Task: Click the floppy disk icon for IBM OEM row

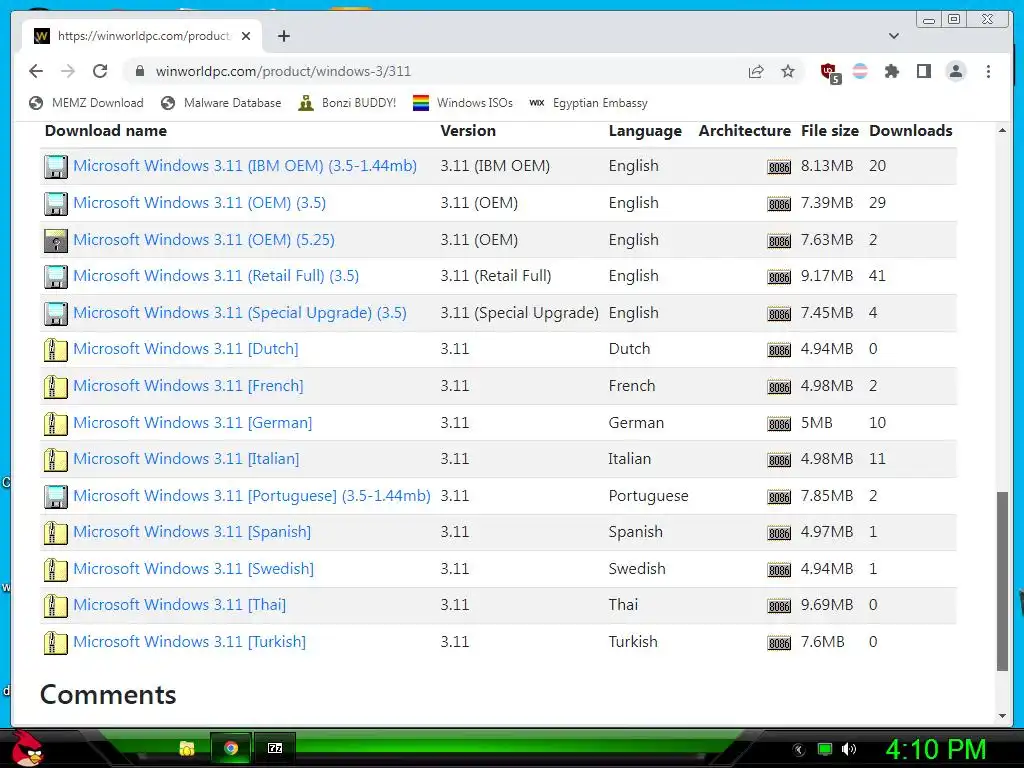Action: [x=56, y=167]
